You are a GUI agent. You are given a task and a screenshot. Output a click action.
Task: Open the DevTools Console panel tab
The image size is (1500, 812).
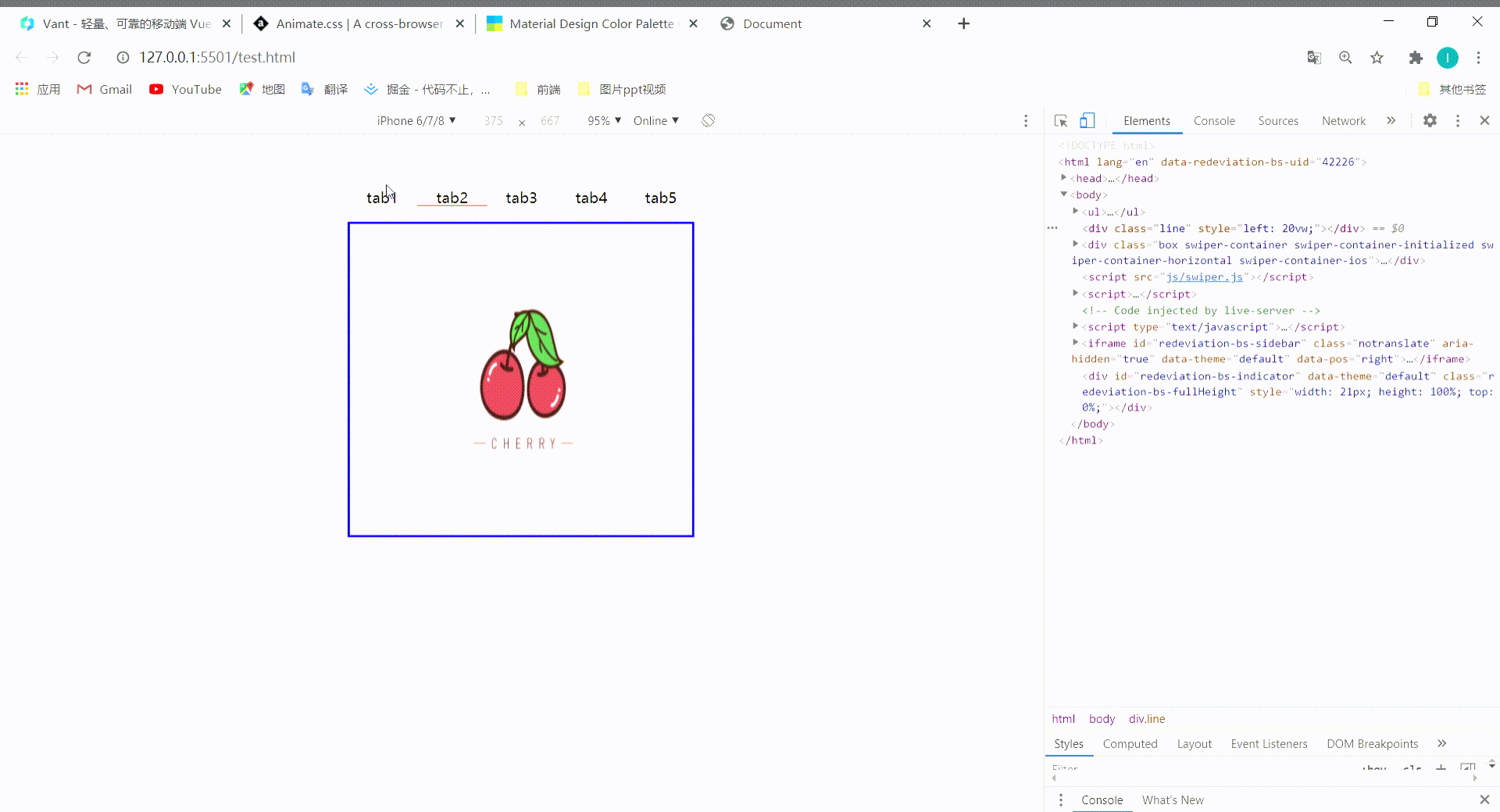(x=1214, y=121)
